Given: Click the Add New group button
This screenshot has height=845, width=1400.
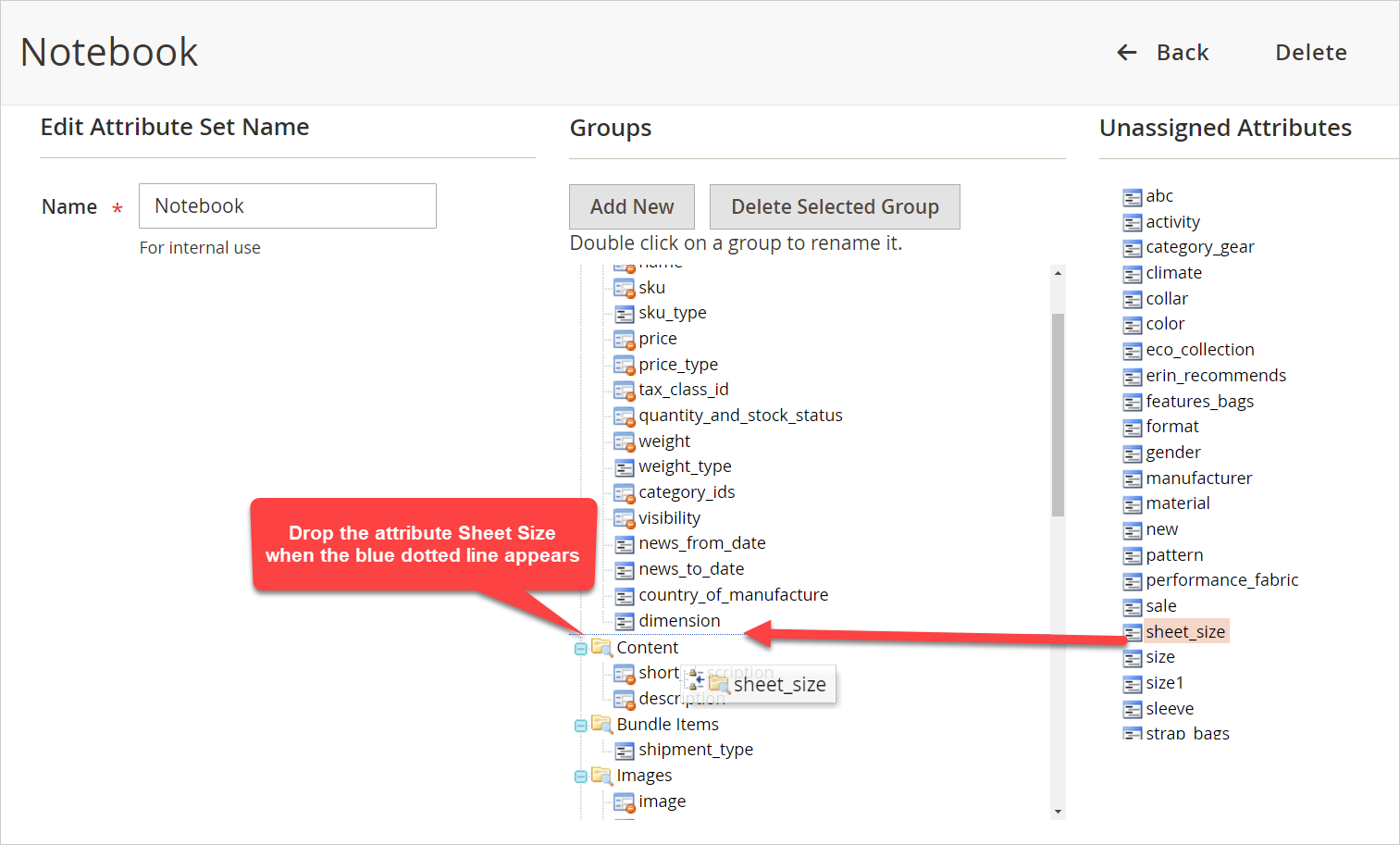Looking at the screenshot, I should coord(631,206).
